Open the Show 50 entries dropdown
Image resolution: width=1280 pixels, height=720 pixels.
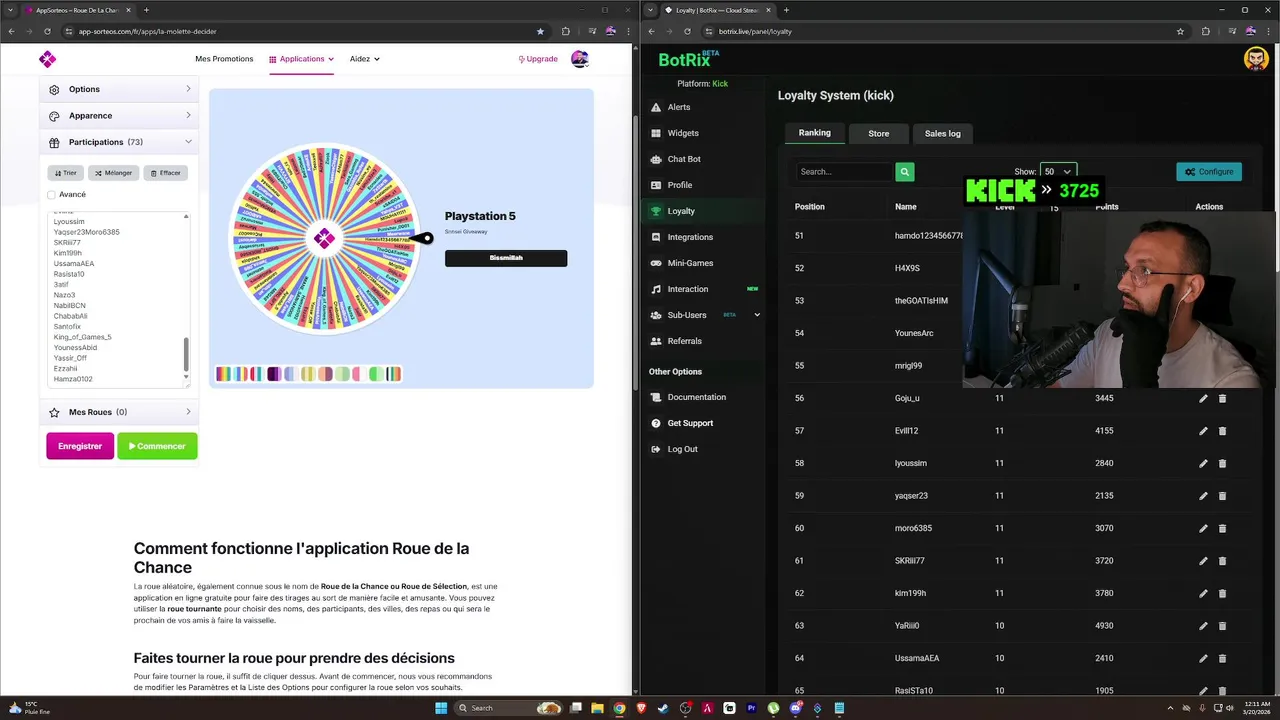(x=1058, y=172)
